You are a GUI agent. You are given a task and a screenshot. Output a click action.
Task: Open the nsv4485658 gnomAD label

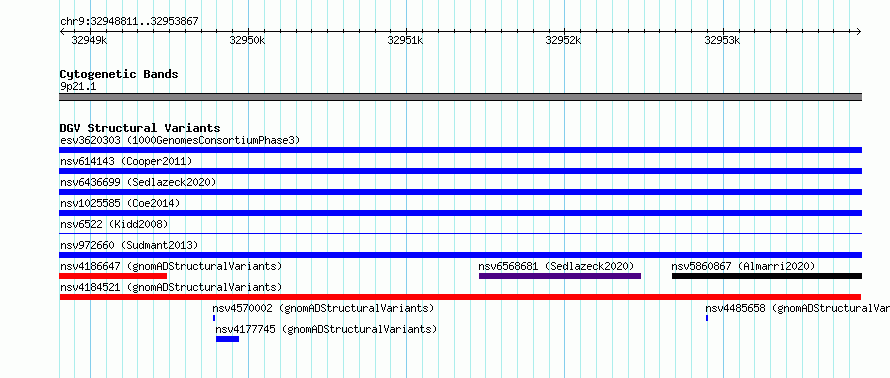point(797,309)
